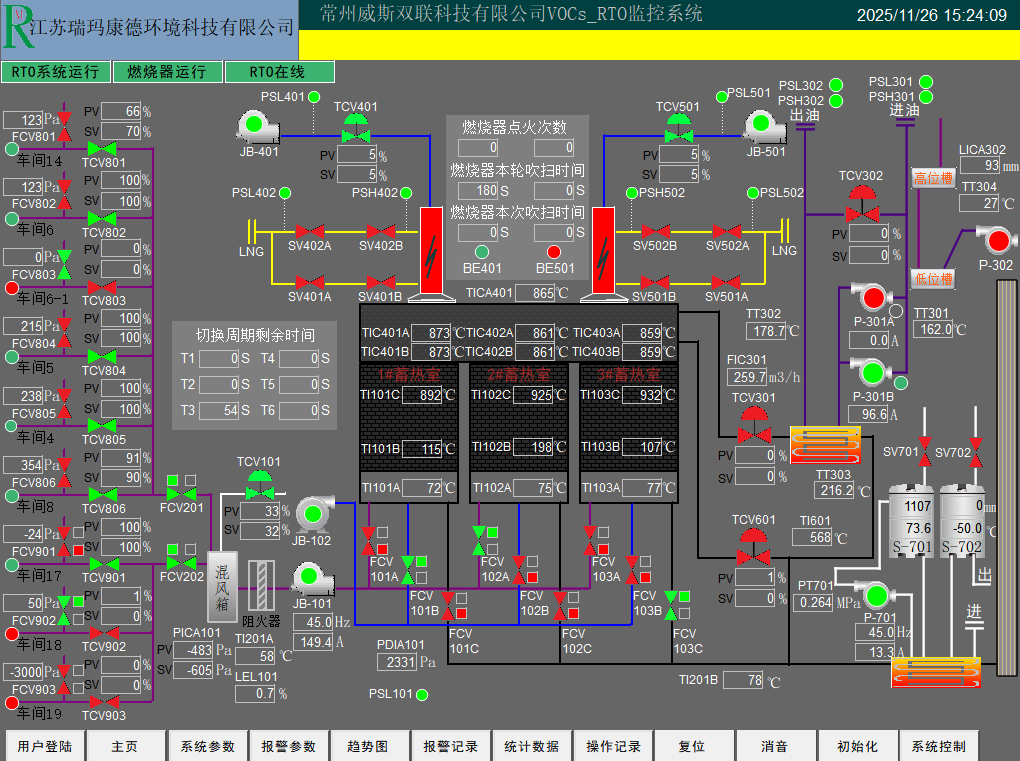
Task: Open the 趋势图 trend chart page
Action: point(366,746)
